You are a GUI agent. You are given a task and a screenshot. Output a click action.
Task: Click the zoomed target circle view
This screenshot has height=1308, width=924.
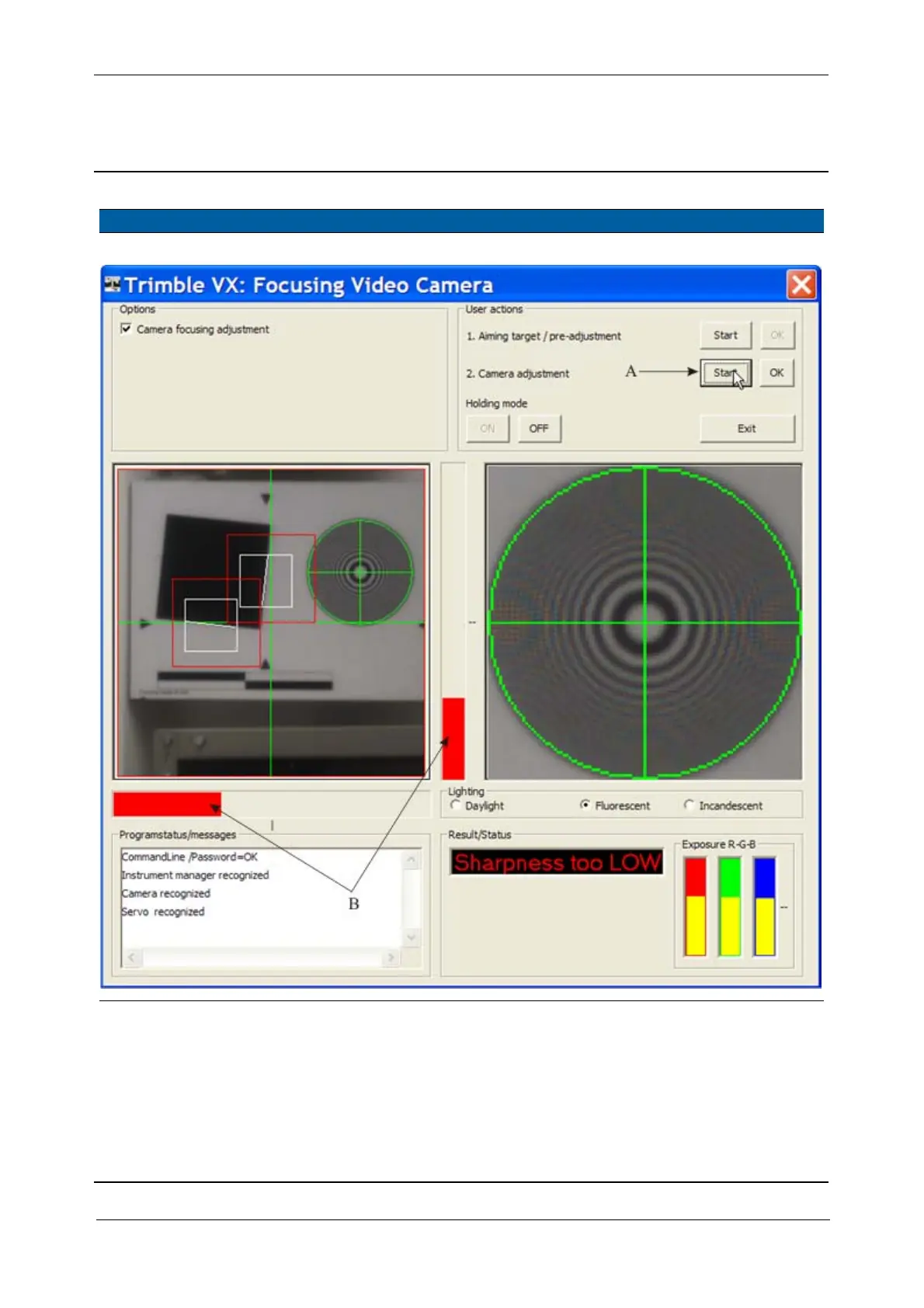click(x=644, y=622)
